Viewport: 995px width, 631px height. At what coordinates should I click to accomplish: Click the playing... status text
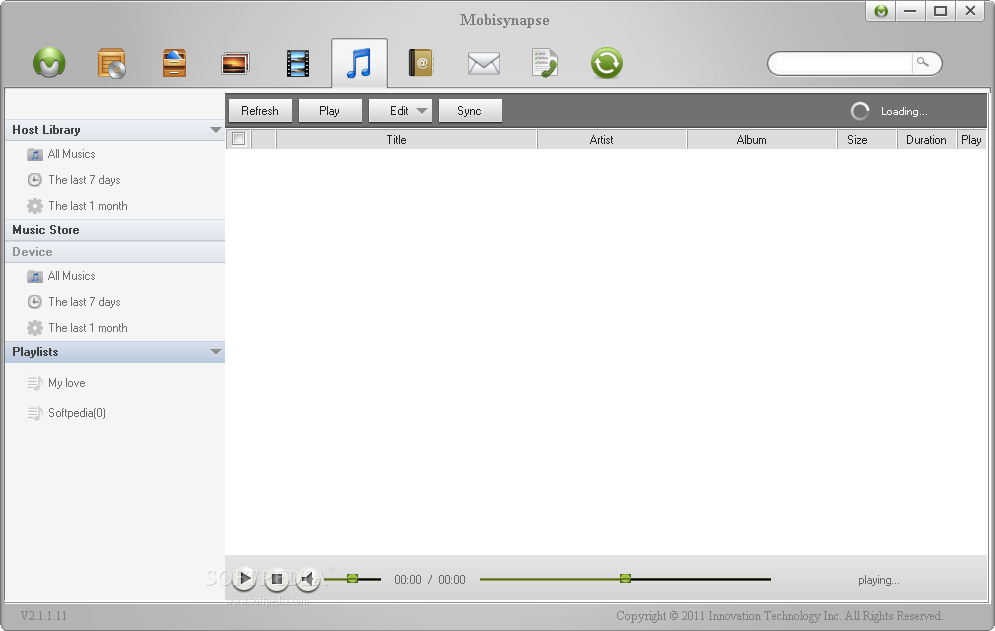pos(879,580)
